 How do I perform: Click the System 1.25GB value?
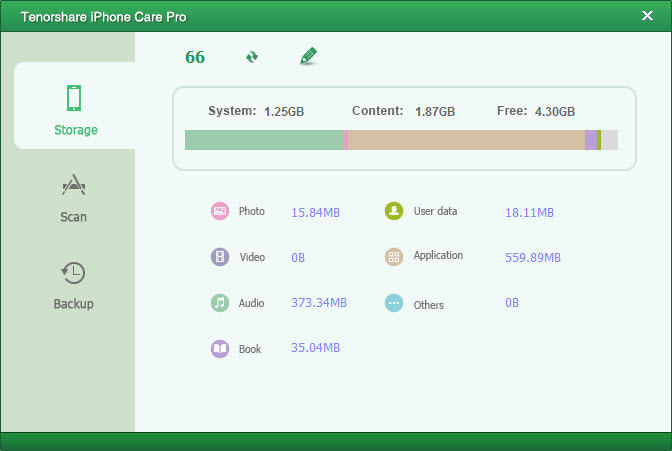tap(284, 112)
